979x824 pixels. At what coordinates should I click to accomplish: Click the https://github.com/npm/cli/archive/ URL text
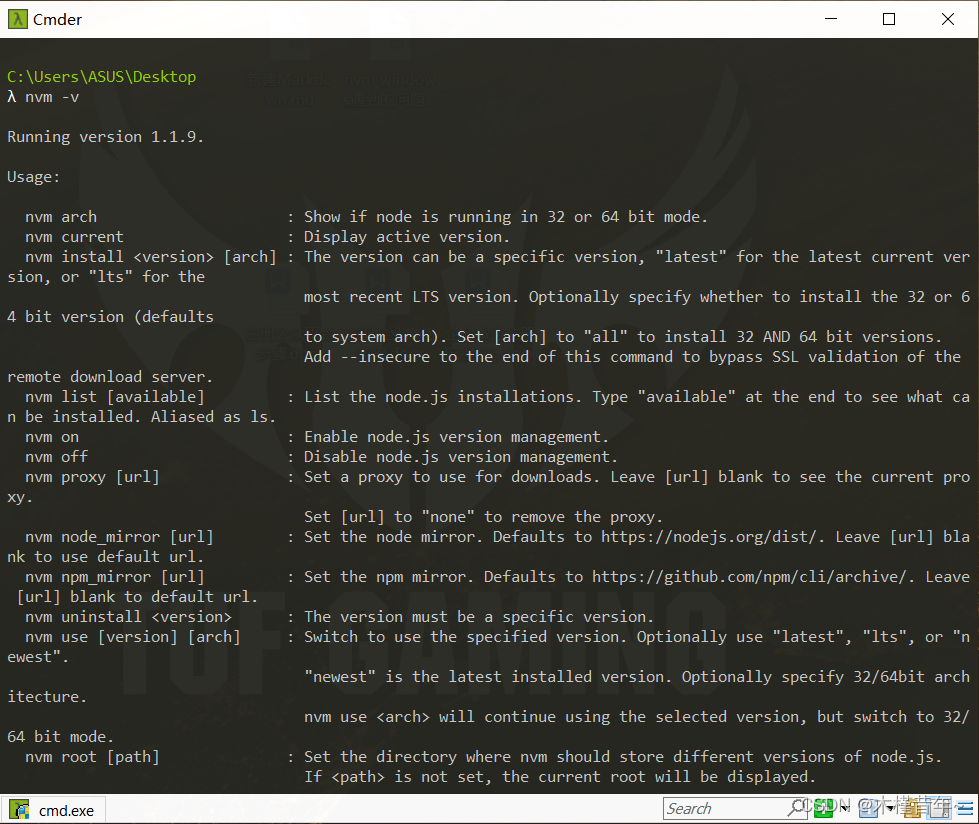click(749, 577)
